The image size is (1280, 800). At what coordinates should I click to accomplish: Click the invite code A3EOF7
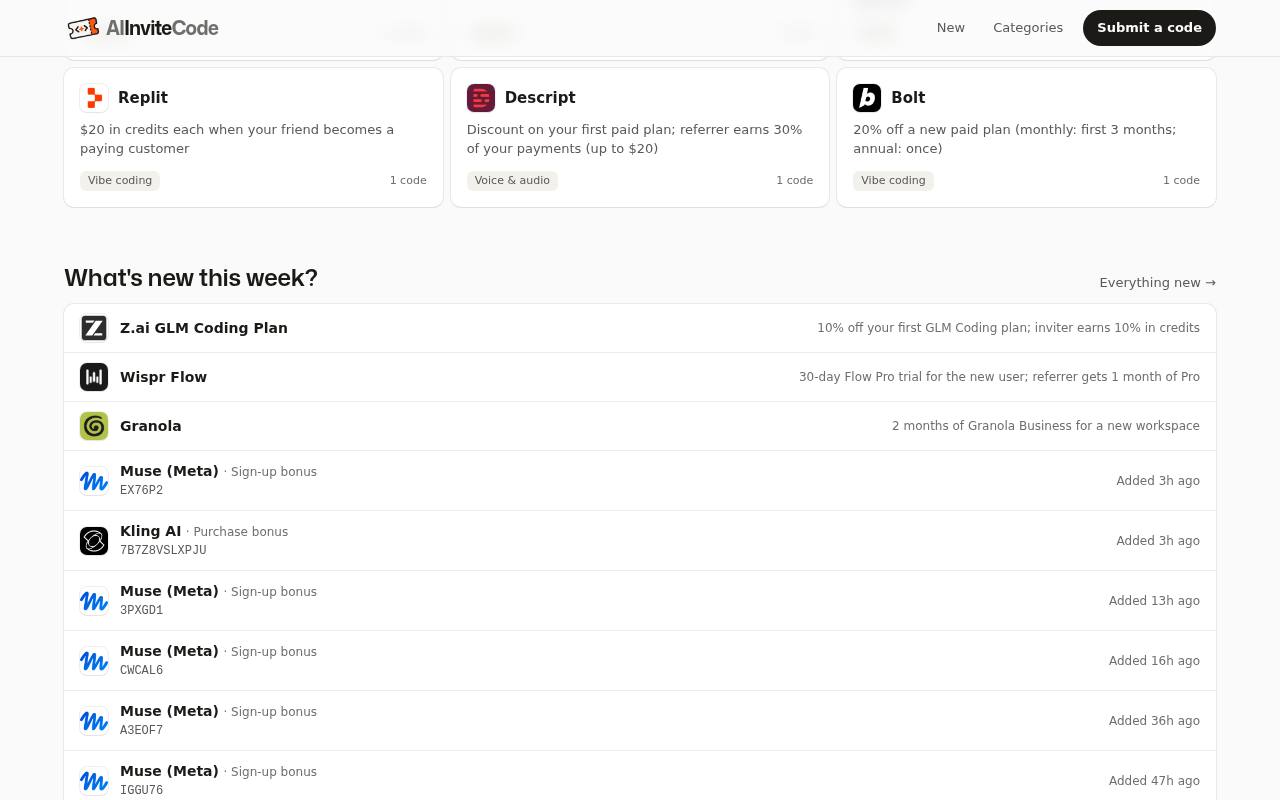[x=141, y=731]
